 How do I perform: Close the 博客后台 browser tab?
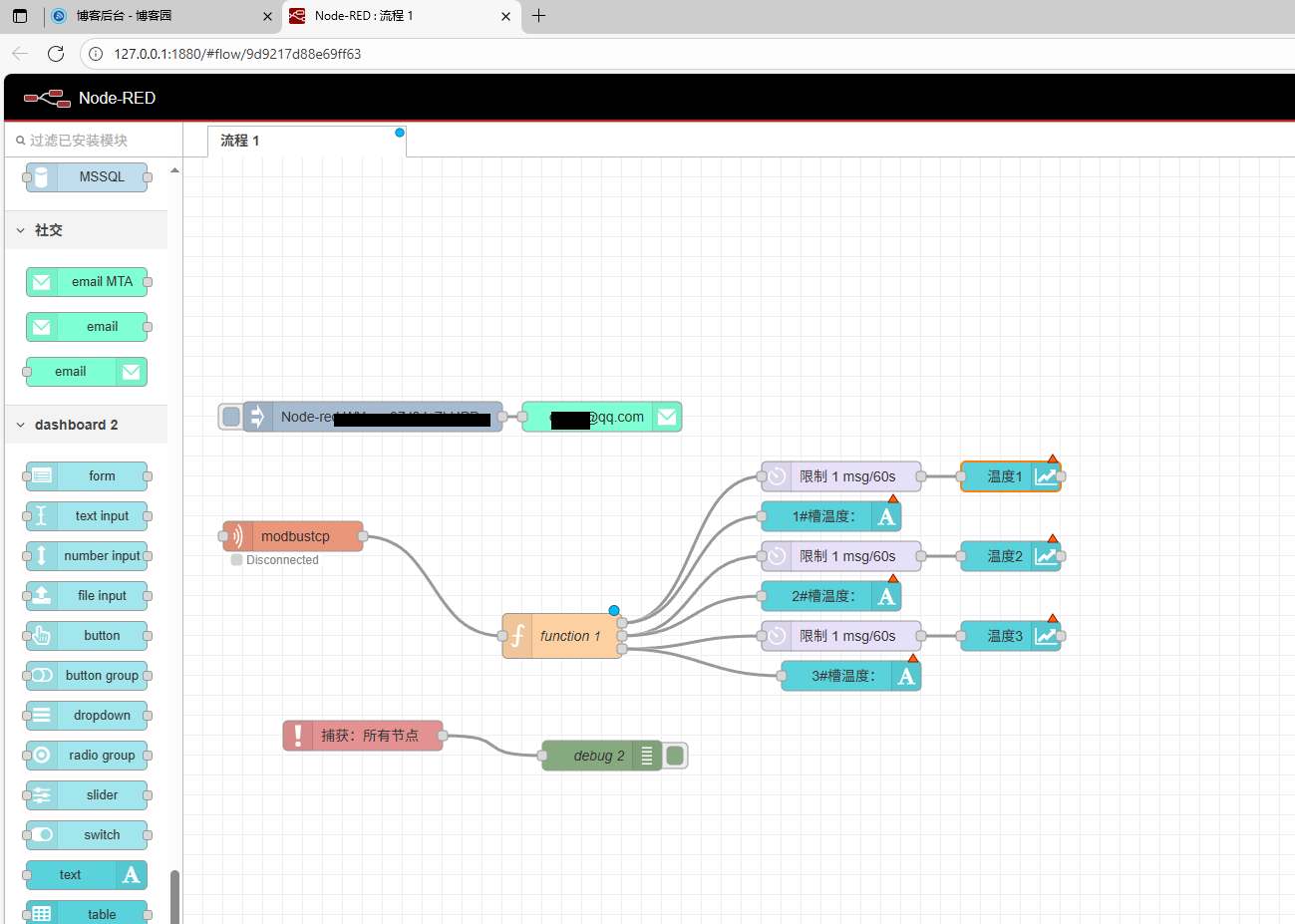[x=267, y=16]
